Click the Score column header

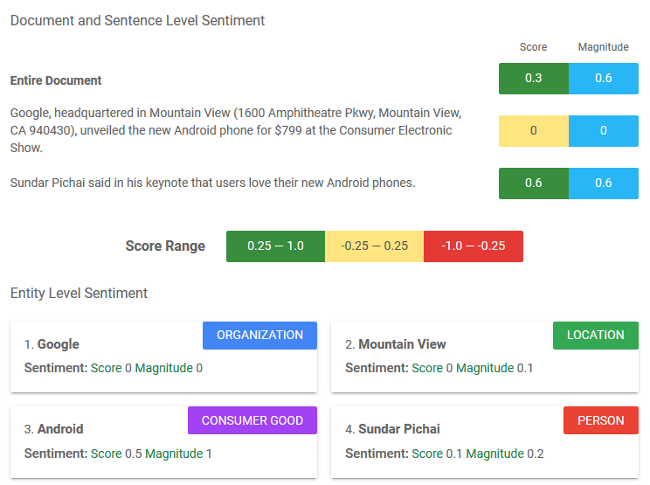[x=533, y=47]
